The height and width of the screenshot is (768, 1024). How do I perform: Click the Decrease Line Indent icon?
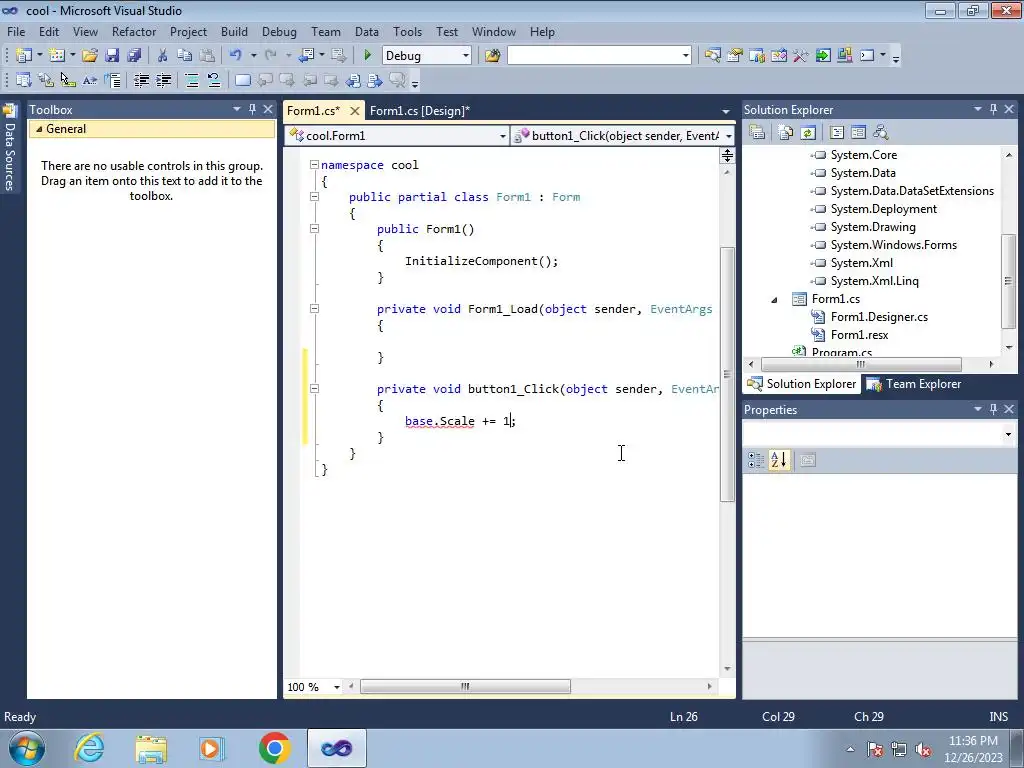(x=141, y=80)
